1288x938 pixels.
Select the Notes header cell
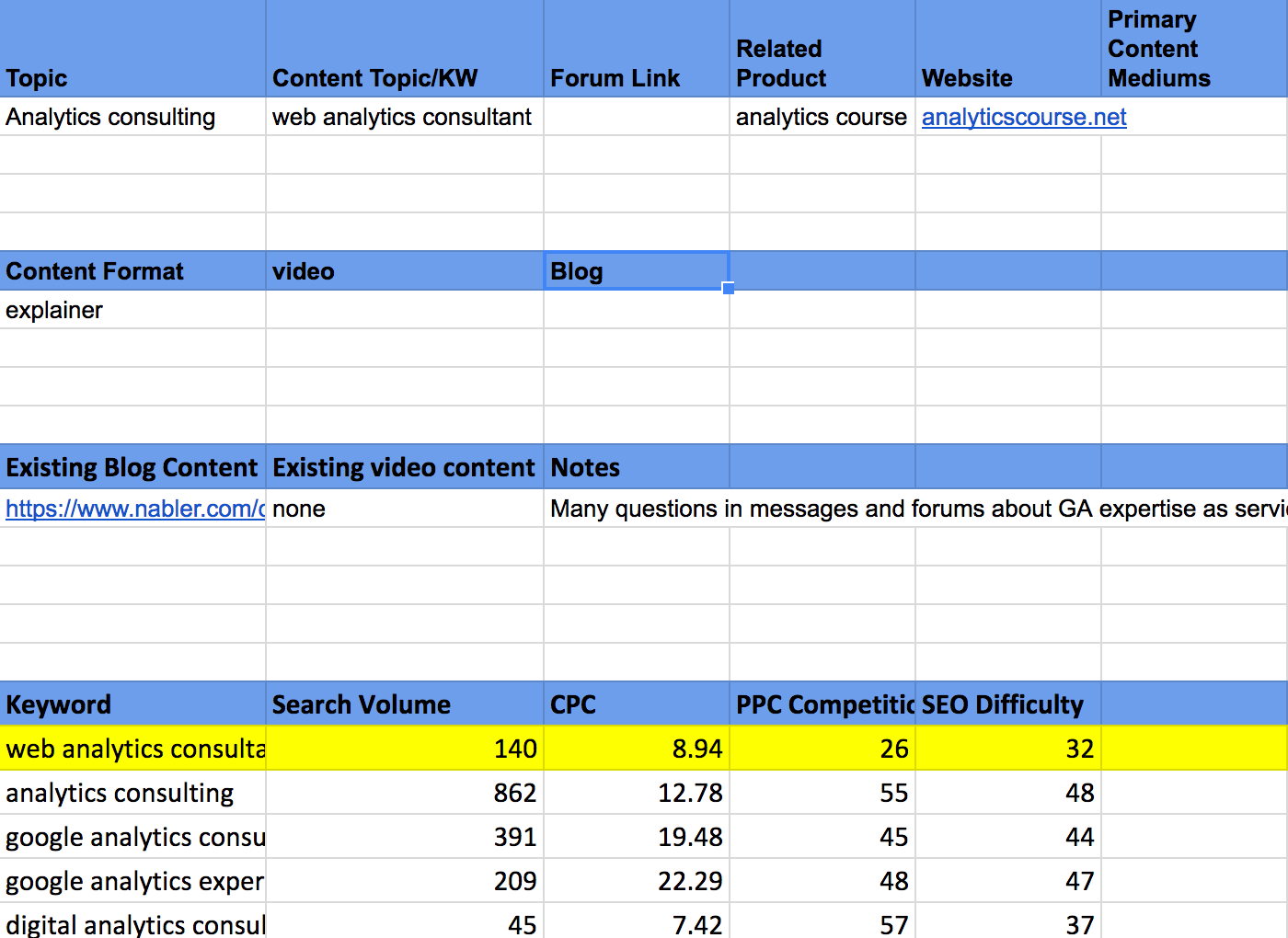[x=637, y=467]
